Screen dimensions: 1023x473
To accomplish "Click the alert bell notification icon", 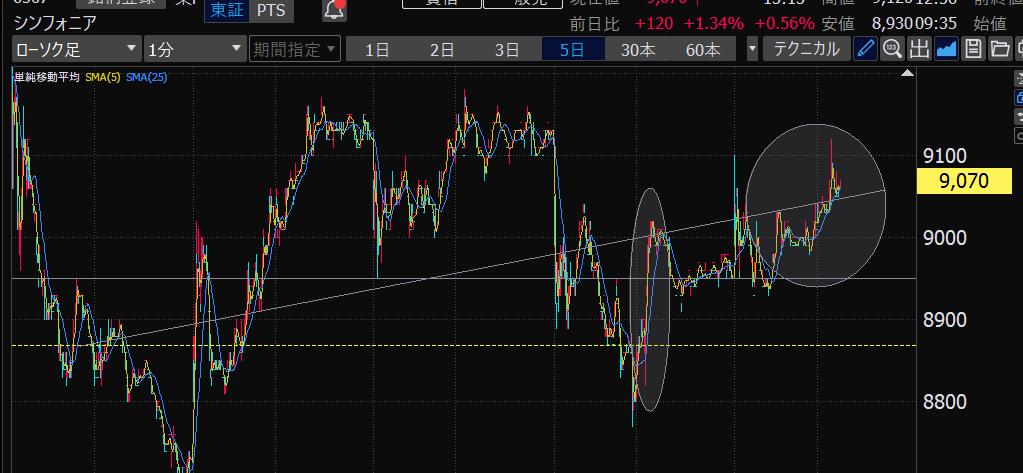I will pos(335,10).
